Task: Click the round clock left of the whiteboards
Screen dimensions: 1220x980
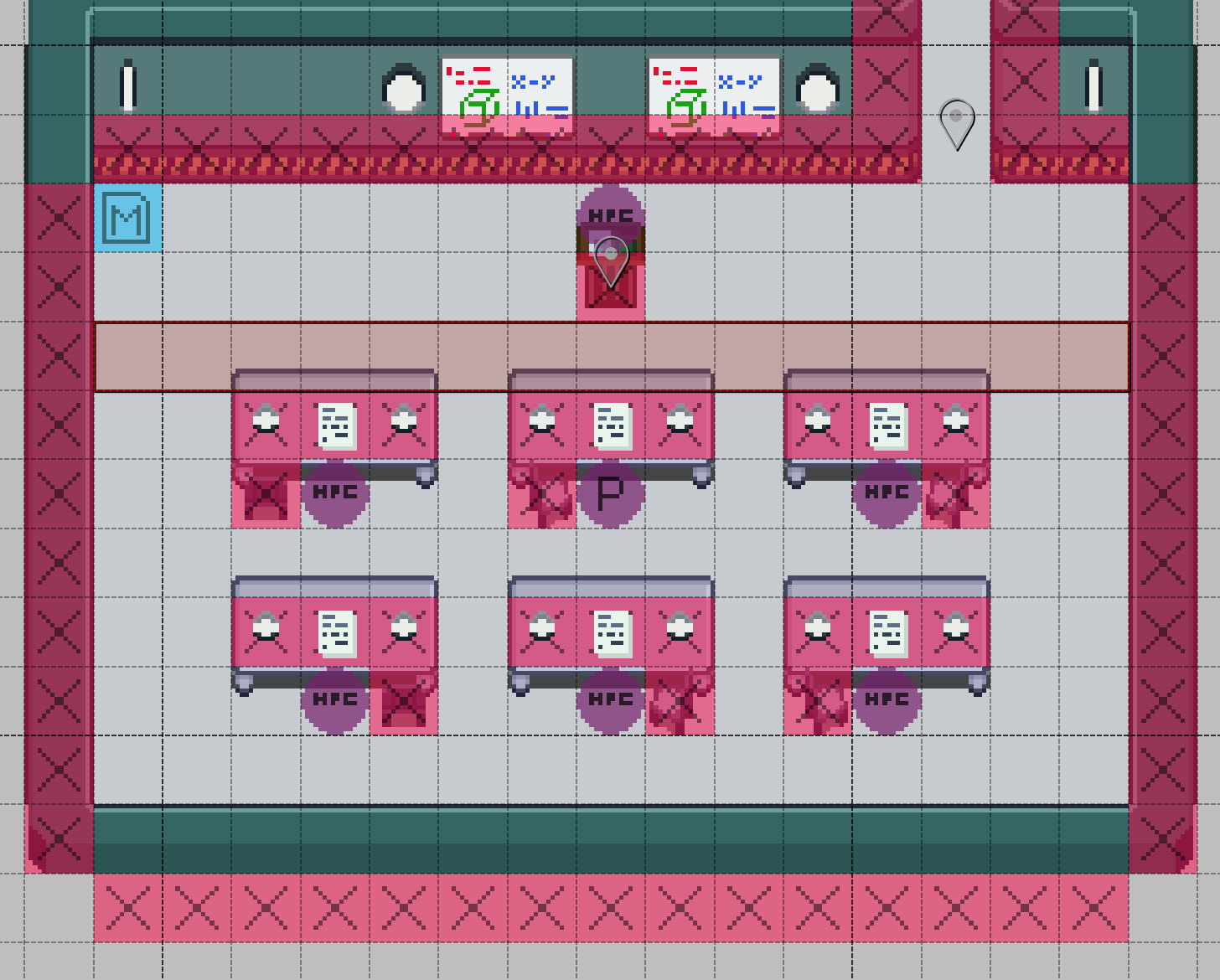Action: (x=404, y=89)
